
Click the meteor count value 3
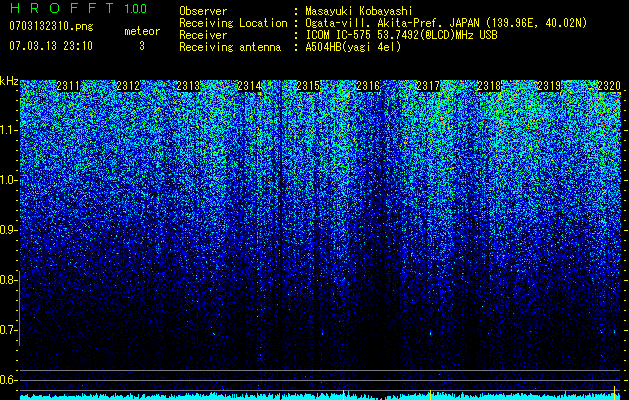[142, 46]
